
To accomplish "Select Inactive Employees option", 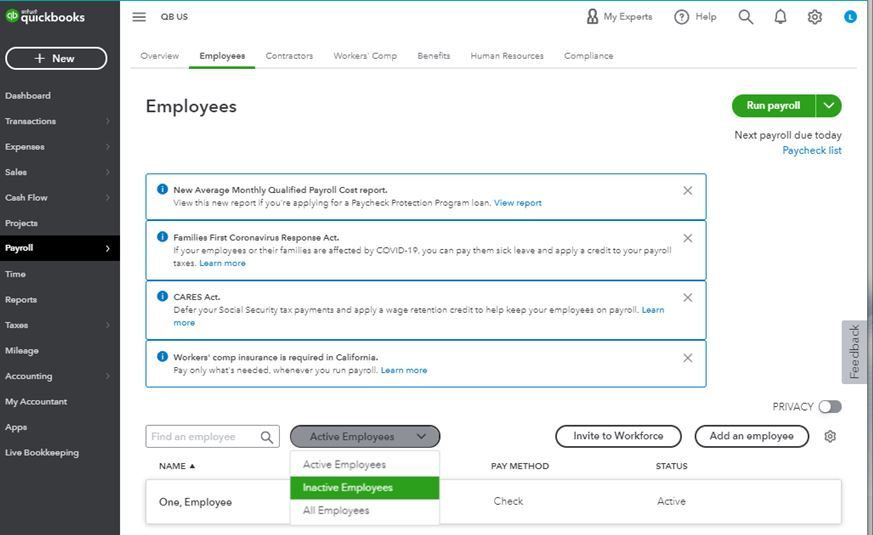I will coord(365,488).
